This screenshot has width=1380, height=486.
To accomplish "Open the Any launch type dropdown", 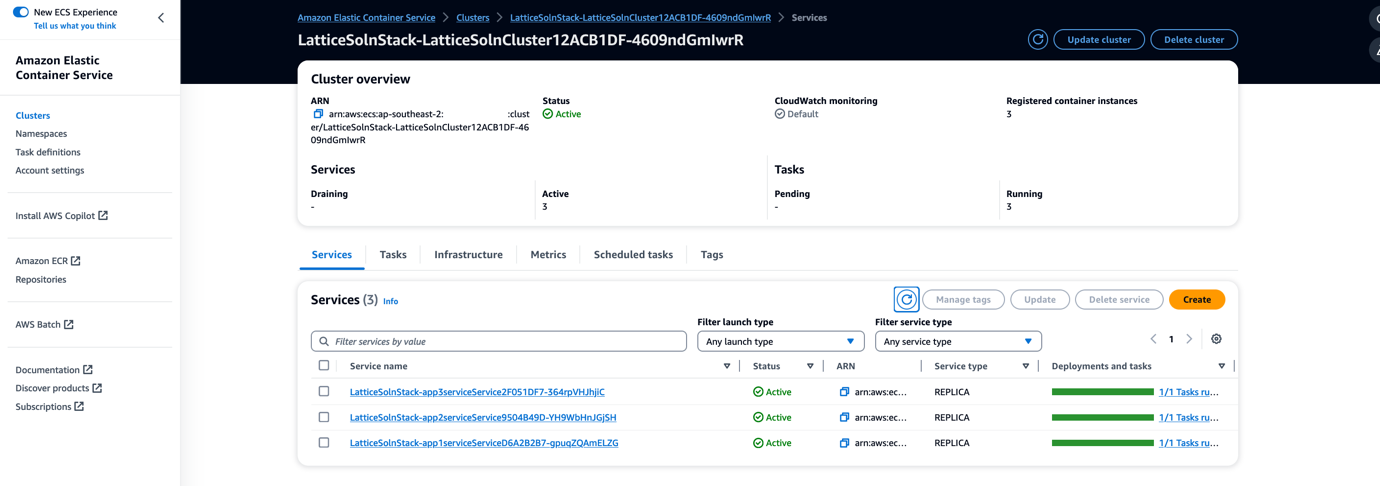I will point(781,341).
